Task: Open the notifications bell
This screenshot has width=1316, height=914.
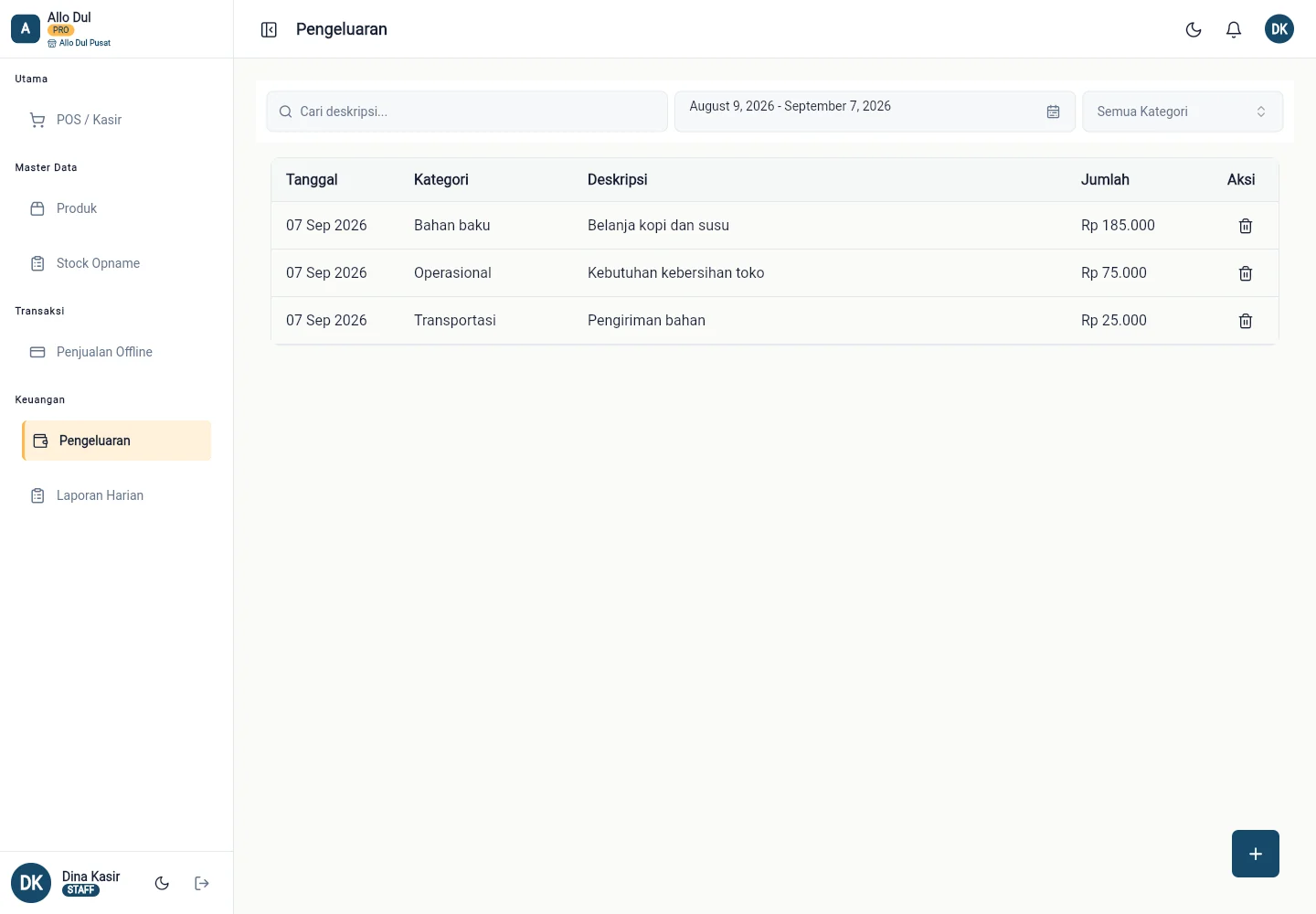Action: tap(1234, 30)
